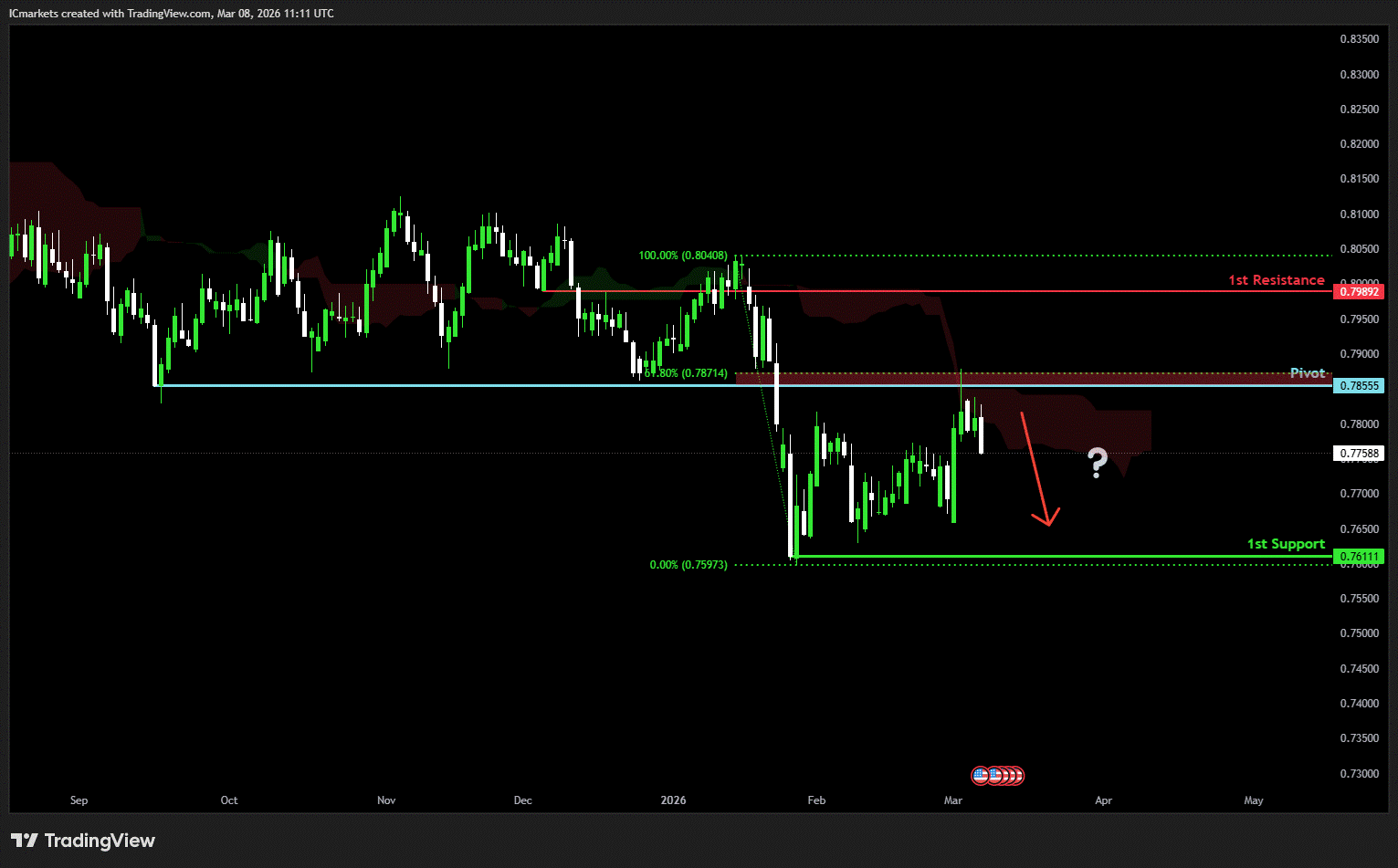1398x868 pixels.
Task: Click the 100.00% (0.80408) Fibonacci label
Action: click(683, 256)
